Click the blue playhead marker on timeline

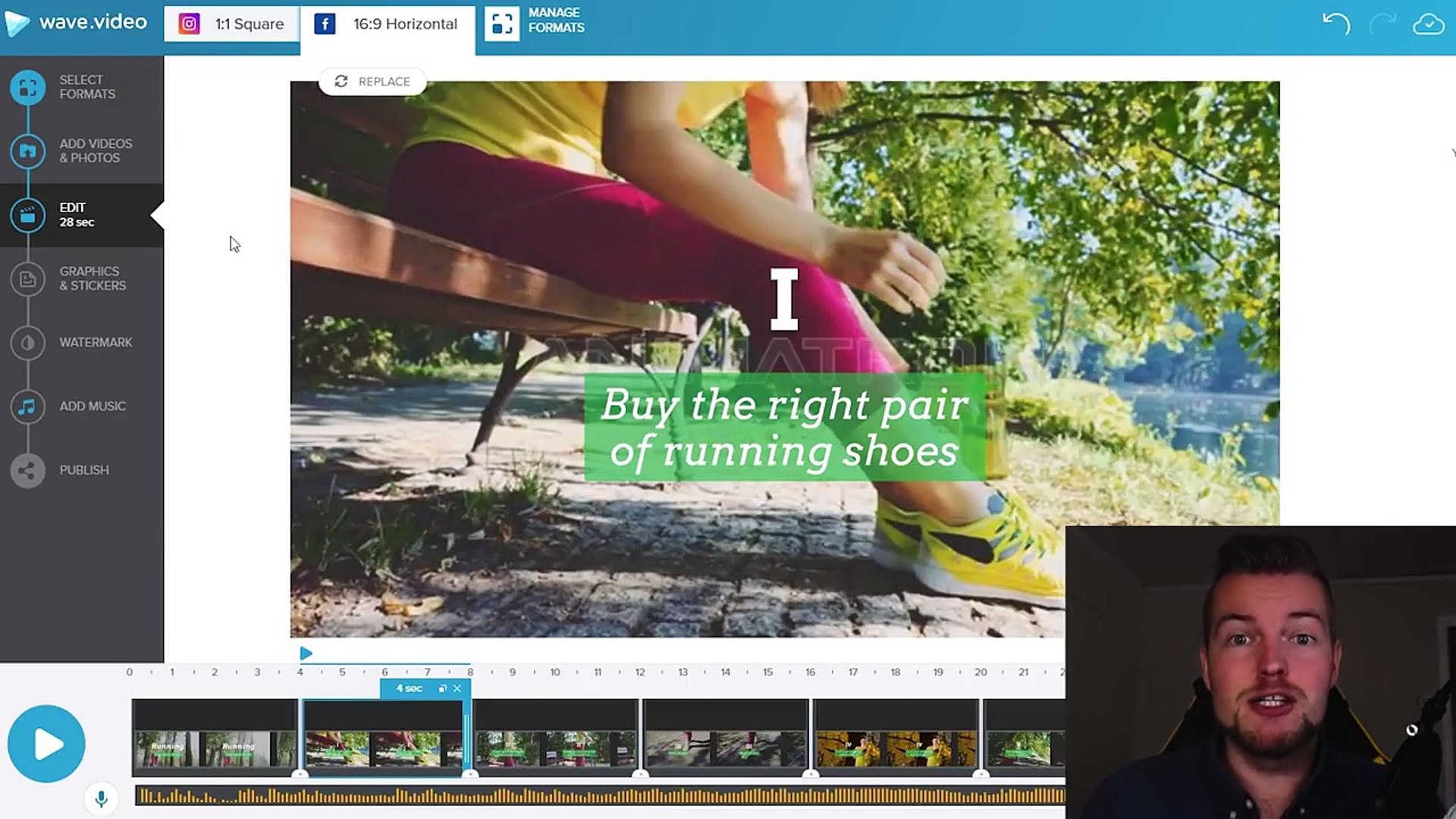306,654
